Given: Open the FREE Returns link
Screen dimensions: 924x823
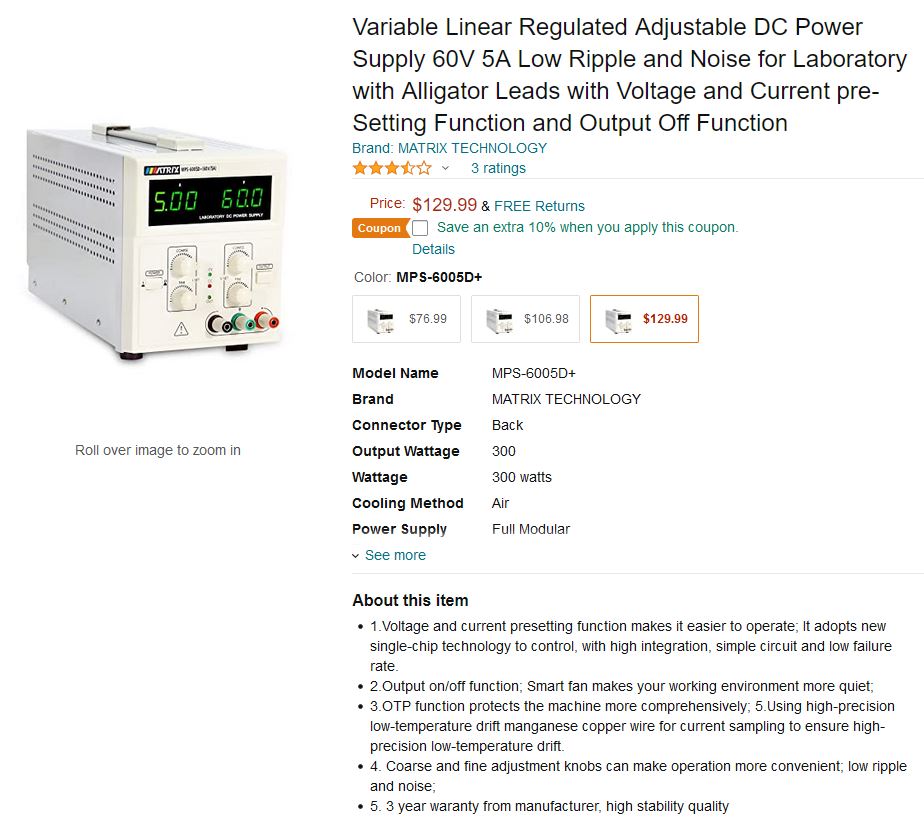Looking at the screenshot, I should [539, 206].
